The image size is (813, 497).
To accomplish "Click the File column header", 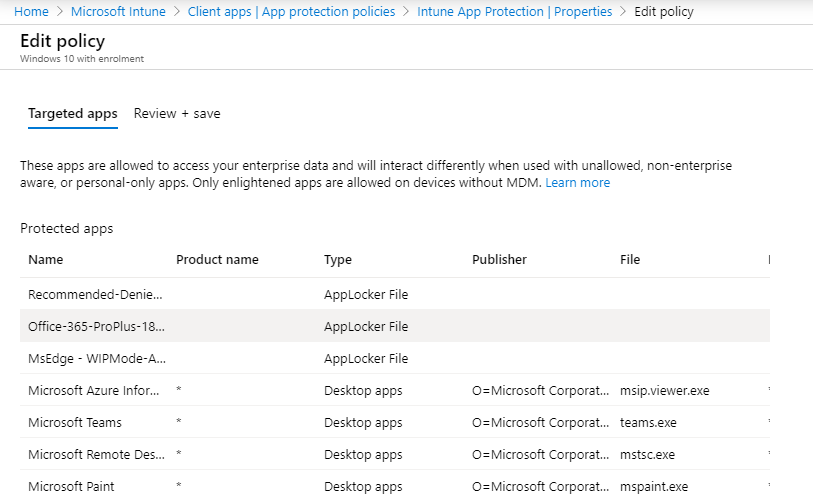I will coord(630,260).
